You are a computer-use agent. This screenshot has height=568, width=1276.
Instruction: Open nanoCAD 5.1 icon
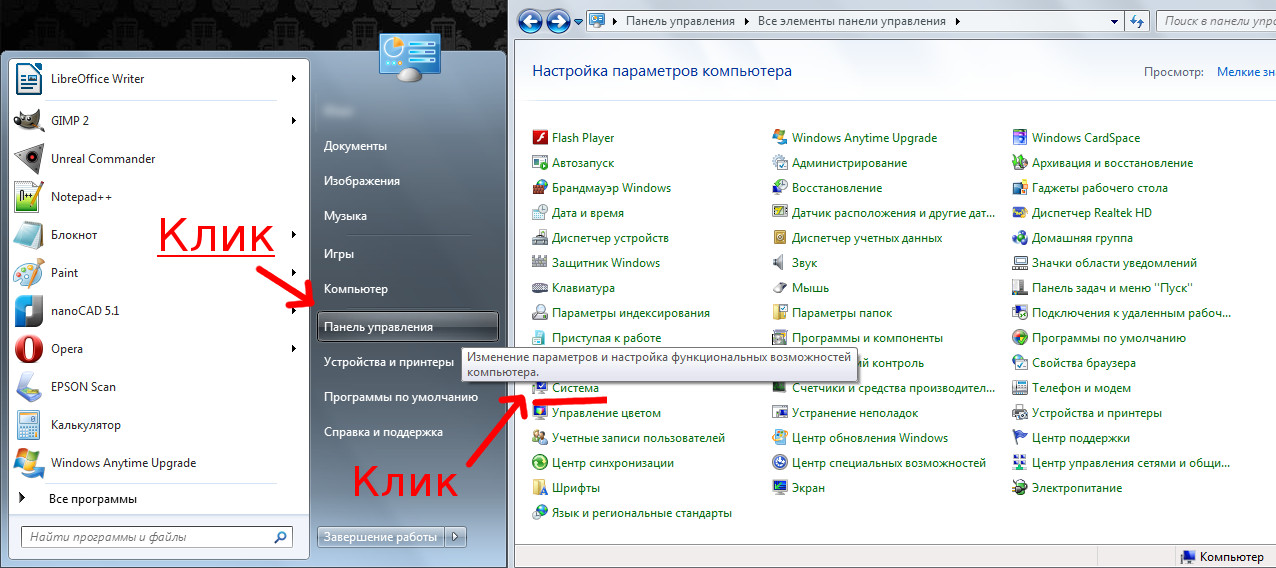point(29,311)
